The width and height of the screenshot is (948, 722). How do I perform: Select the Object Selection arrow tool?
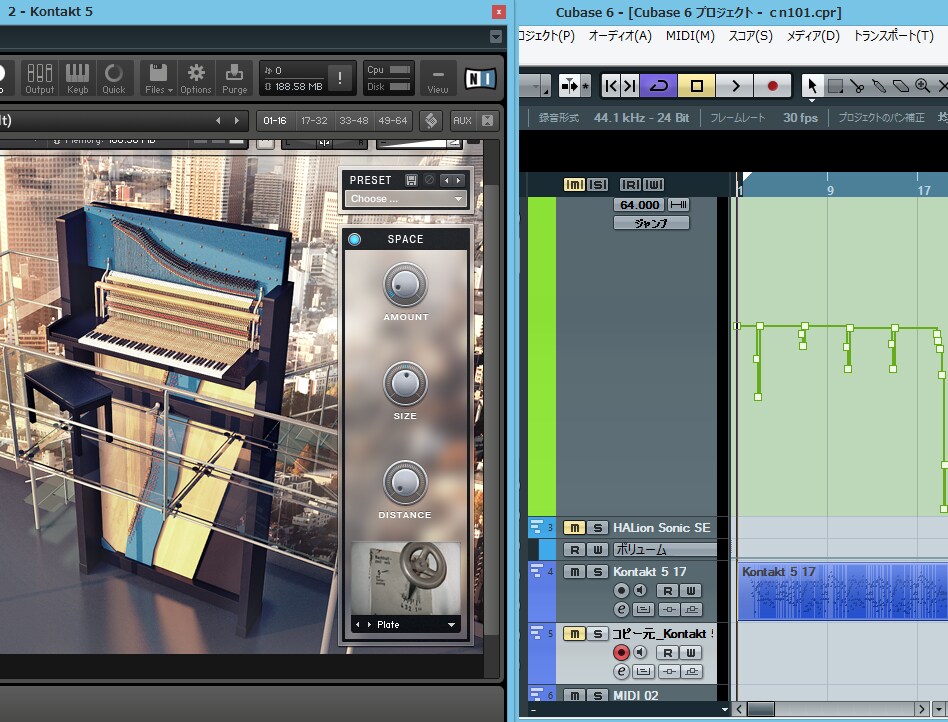coord(812,86)
